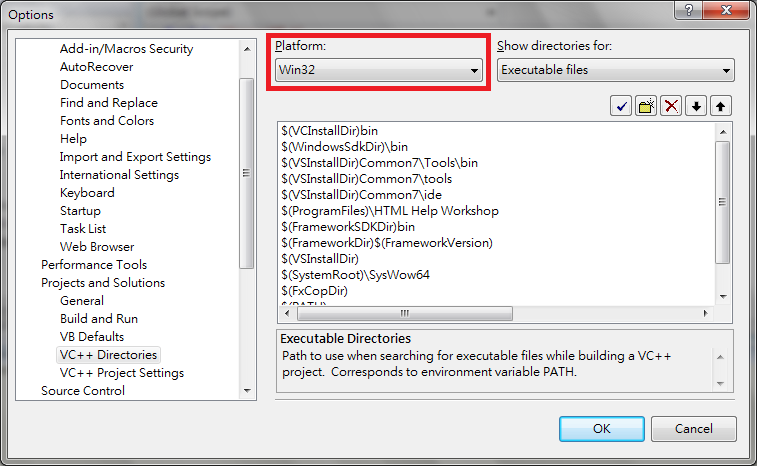
Task: Open the Platform Win32 dropdown
Action: tap(379, 71)
